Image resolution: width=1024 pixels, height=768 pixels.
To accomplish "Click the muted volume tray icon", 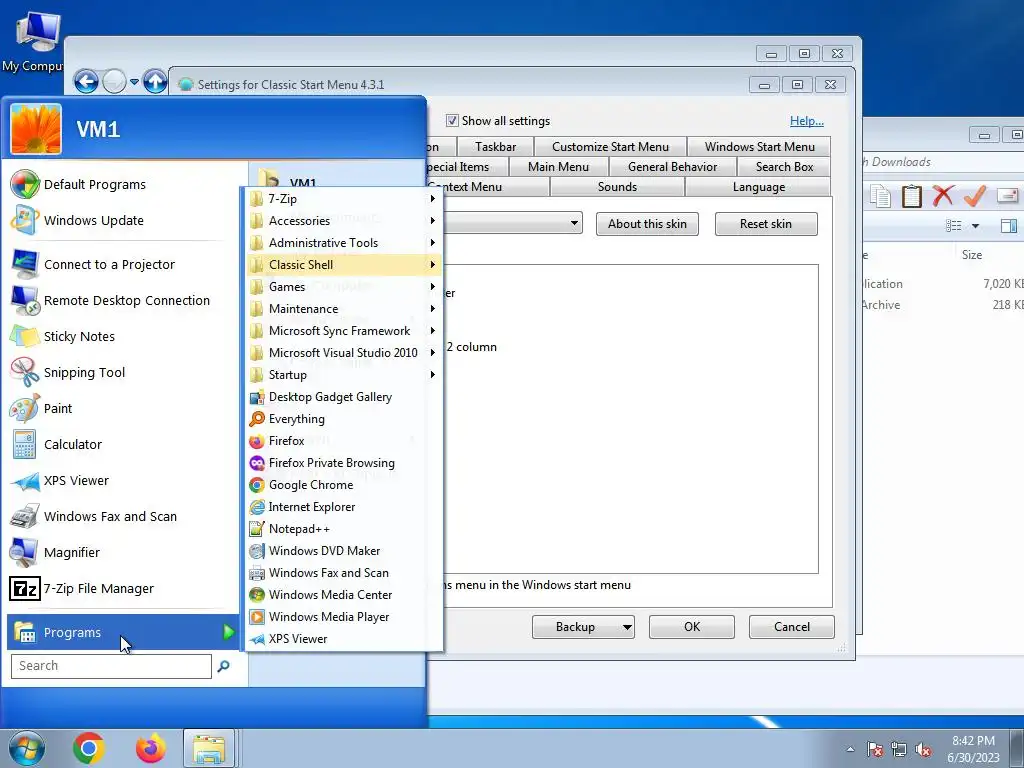I will click(923, 750).
